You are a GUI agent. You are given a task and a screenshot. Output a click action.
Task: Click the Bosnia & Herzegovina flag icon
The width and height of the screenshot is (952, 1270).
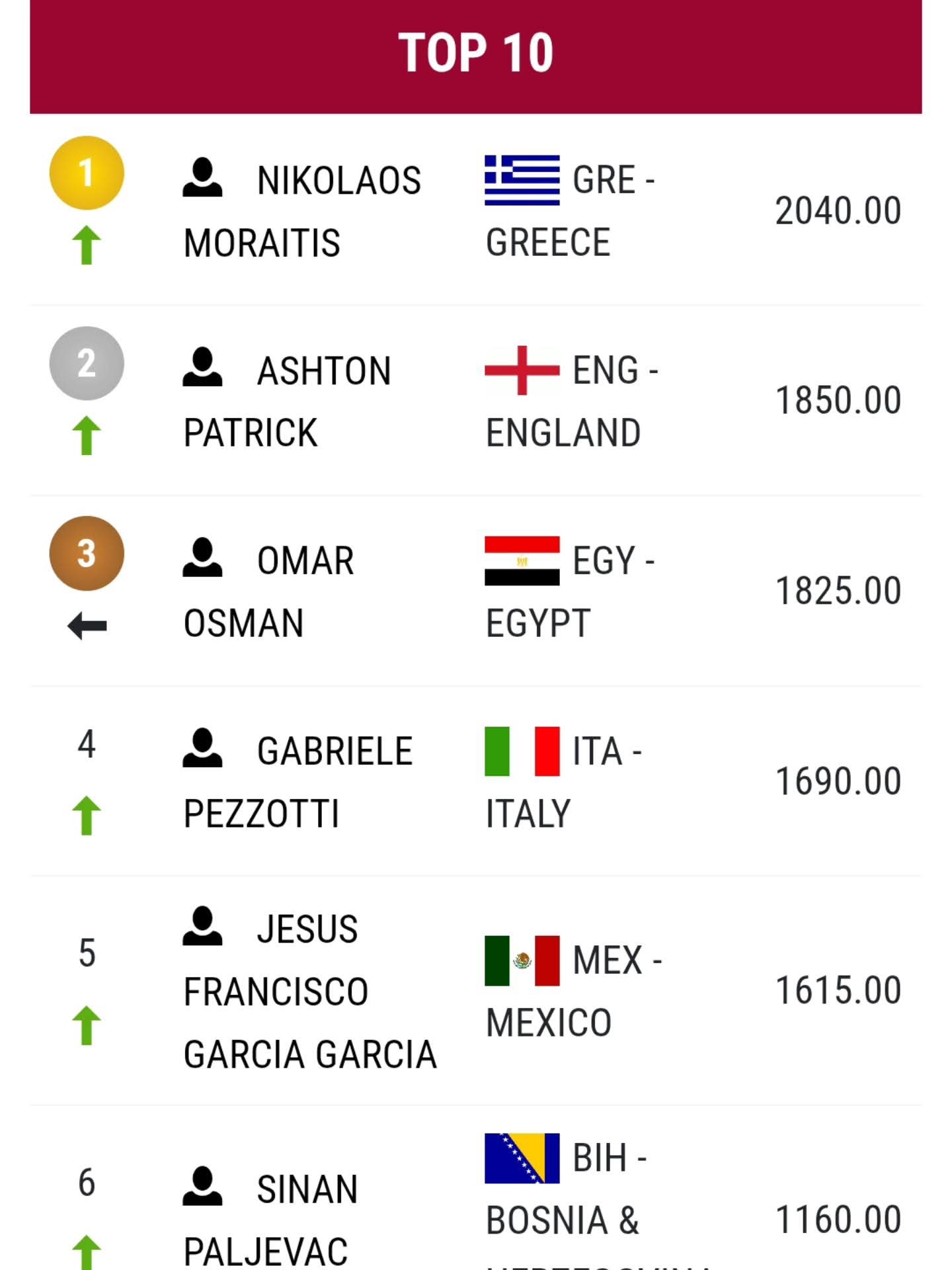click(x=522, y=1158)
